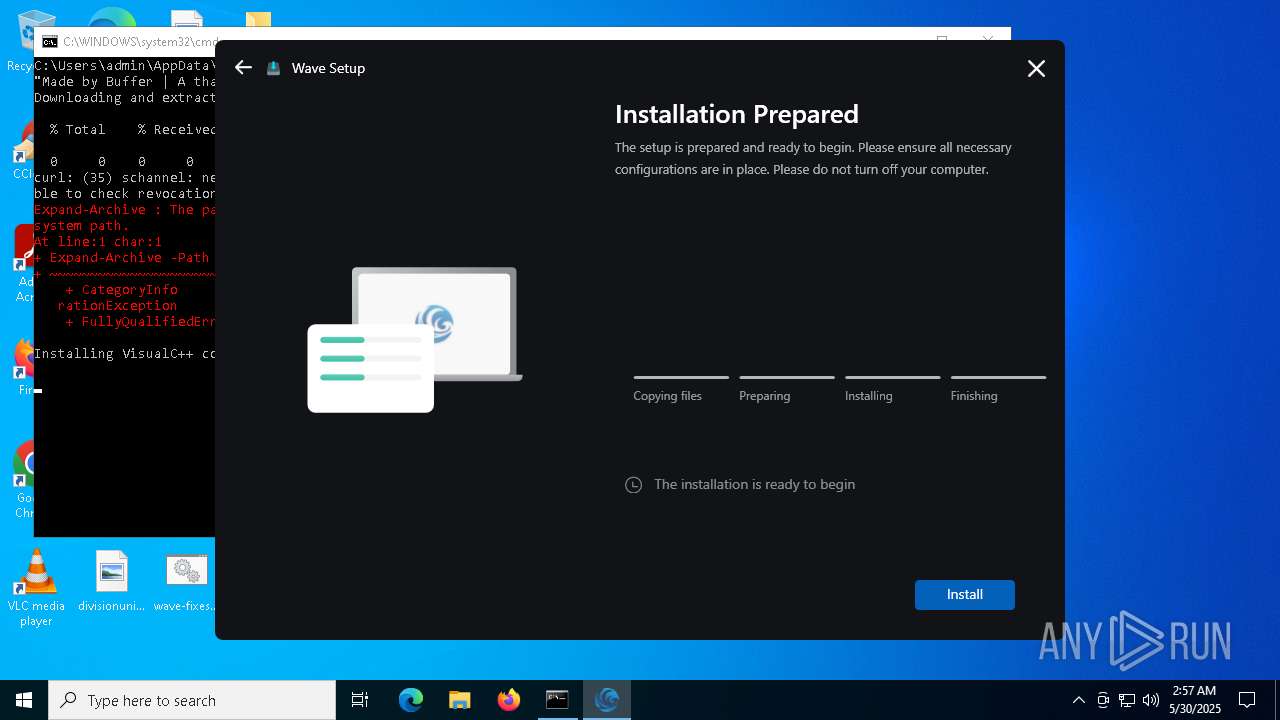Open the VLC media player desktop shortcut
The height and width of the screenshot is (720, 1280).
click(36, 588)
